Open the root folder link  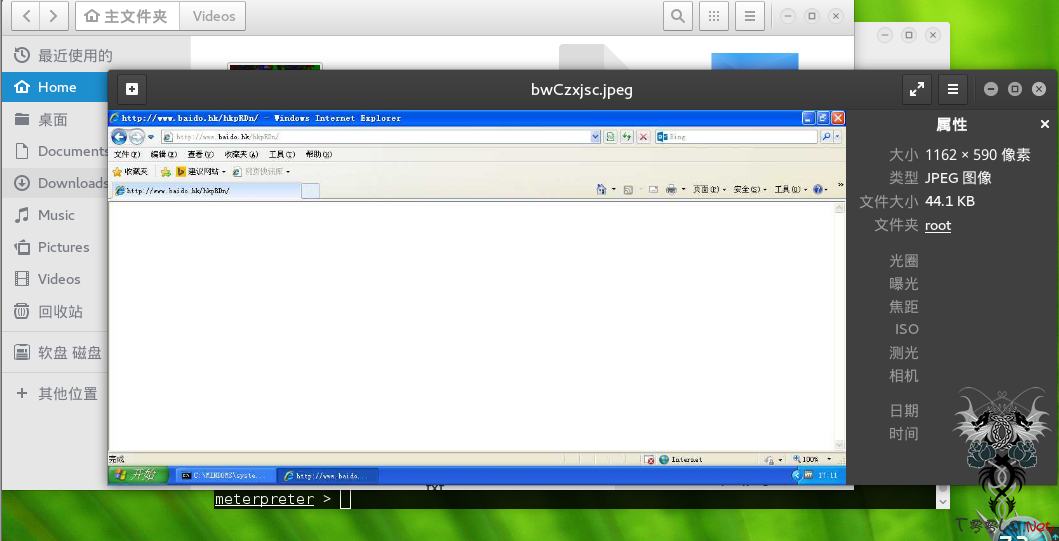tap(937, 226)
